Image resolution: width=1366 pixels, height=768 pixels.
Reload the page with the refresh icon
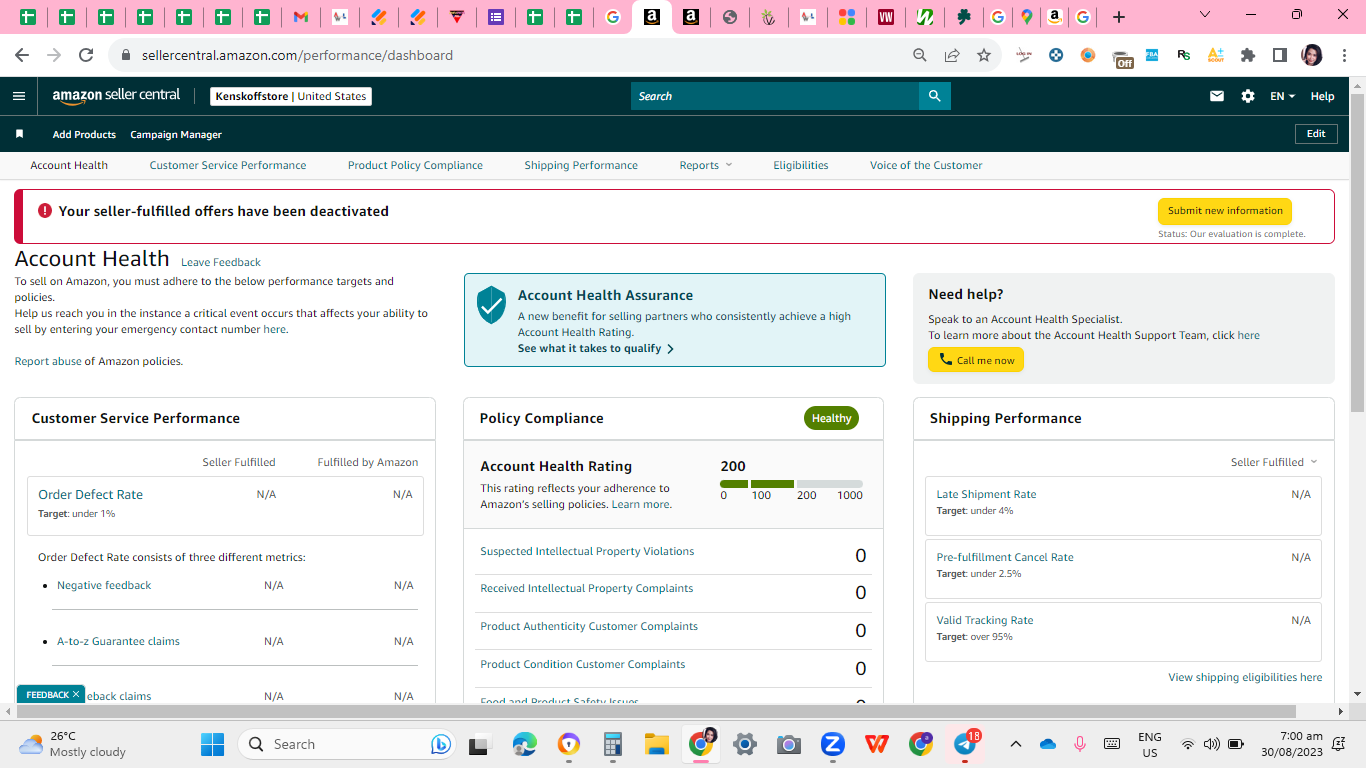click(x=86, y=55)
